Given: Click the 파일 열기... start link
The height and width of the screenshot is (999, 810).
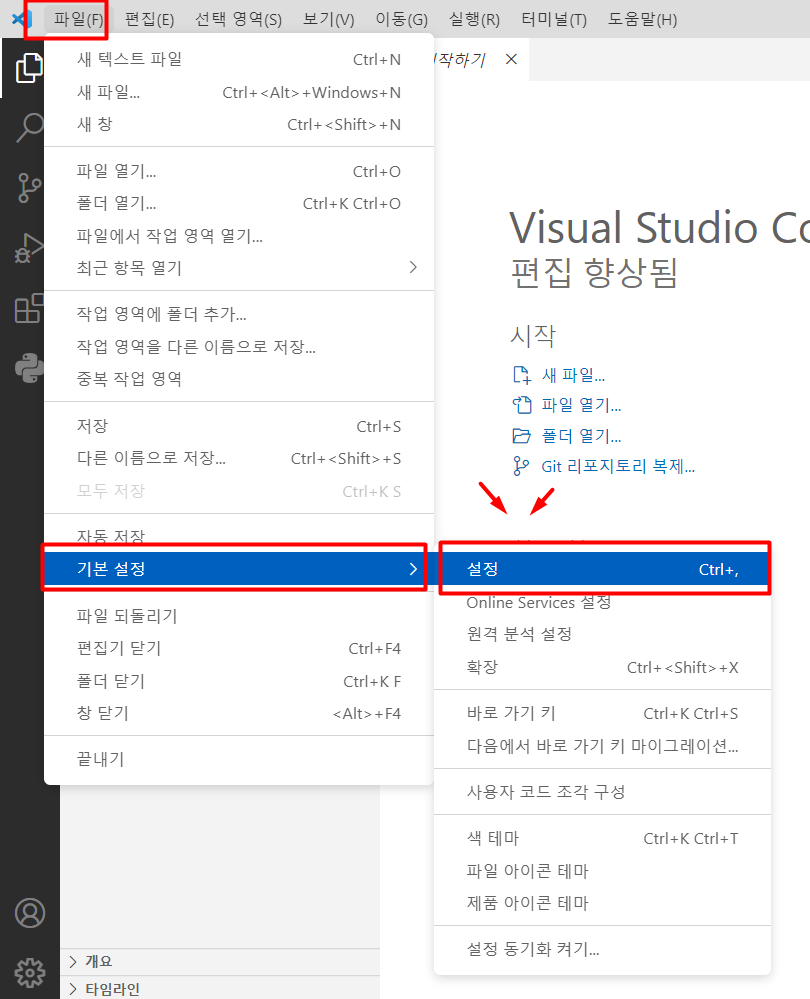Looking at the screenshot, I should point(581,405).
